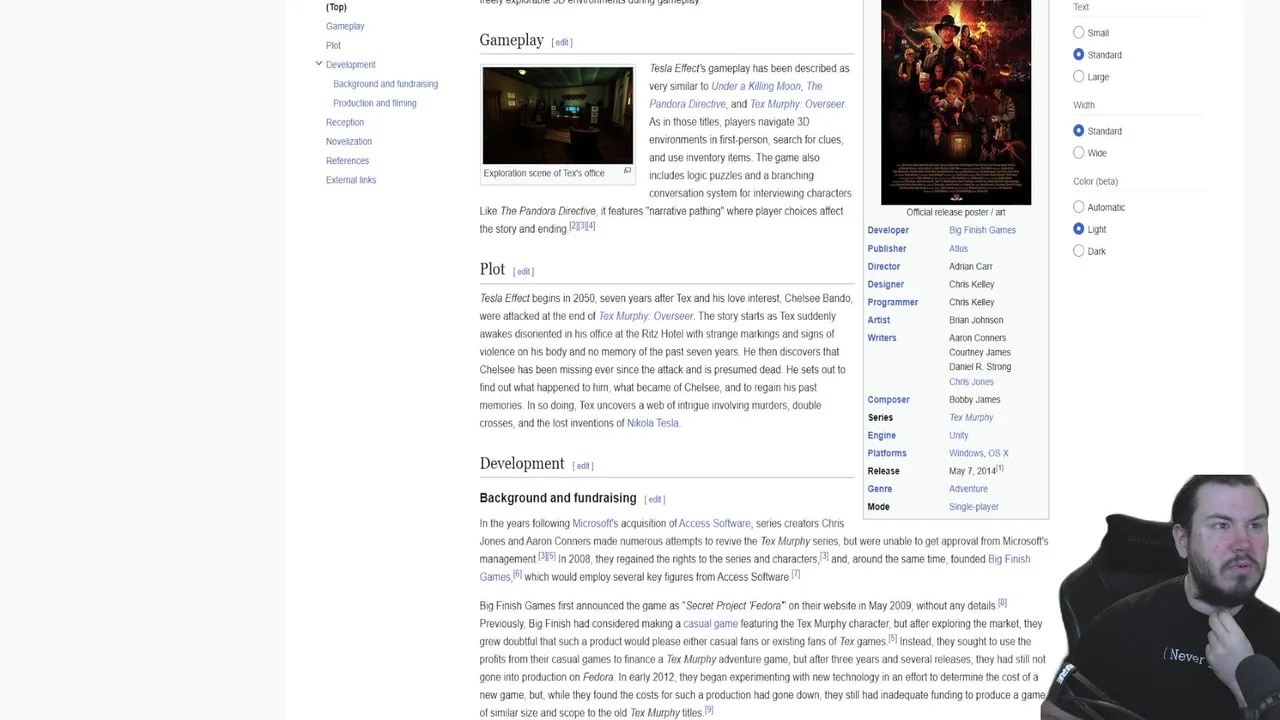Select Standard text size
The width and height of the screenshot is (1280, 720).
point(1078,55)
